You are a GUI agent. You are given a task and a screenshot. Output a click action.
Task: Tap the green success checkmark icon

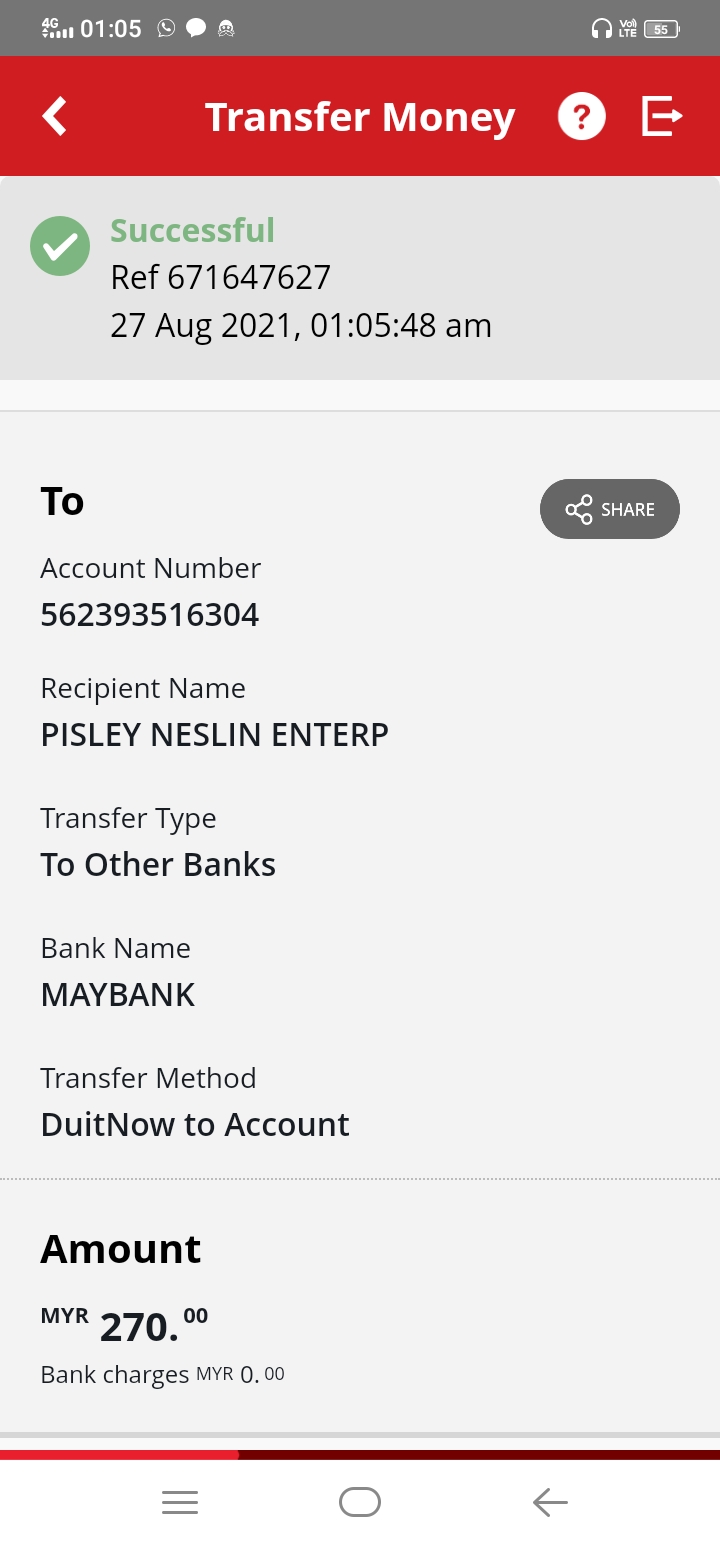[60, 246]
